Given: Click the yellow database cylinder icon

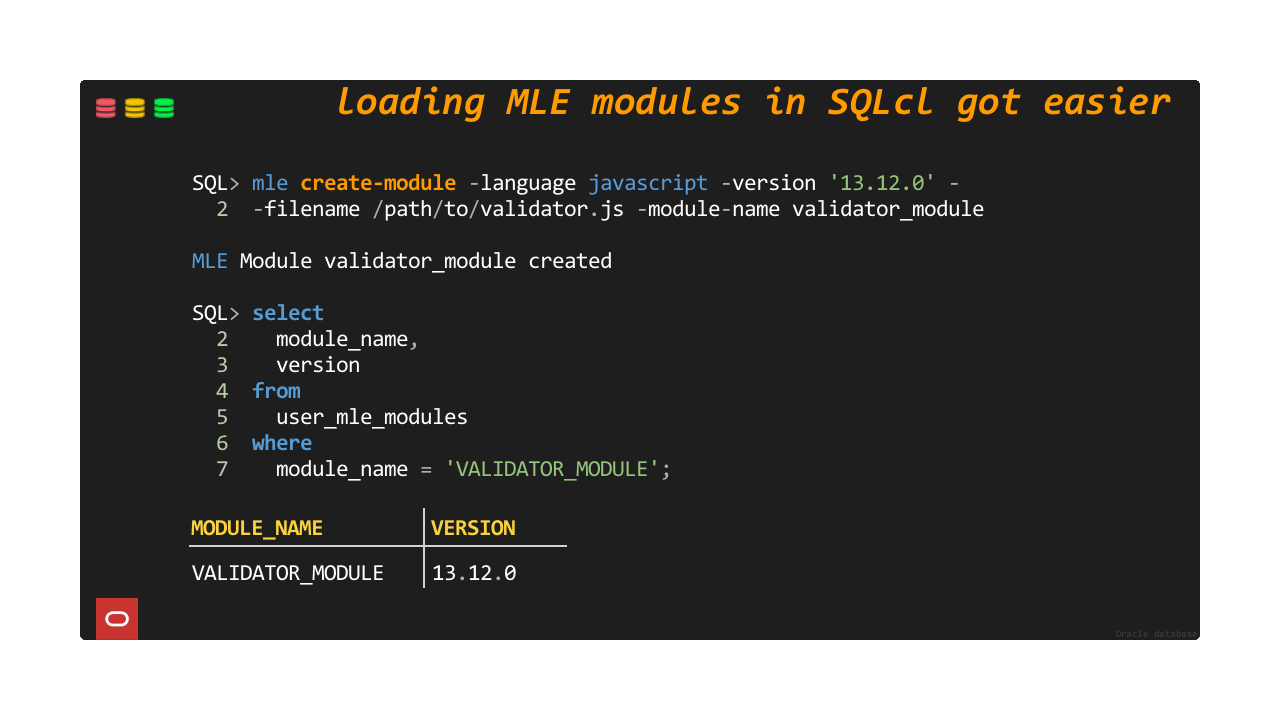Looking at the screenshot, I should pyautogui.click(x=134, y=107).
